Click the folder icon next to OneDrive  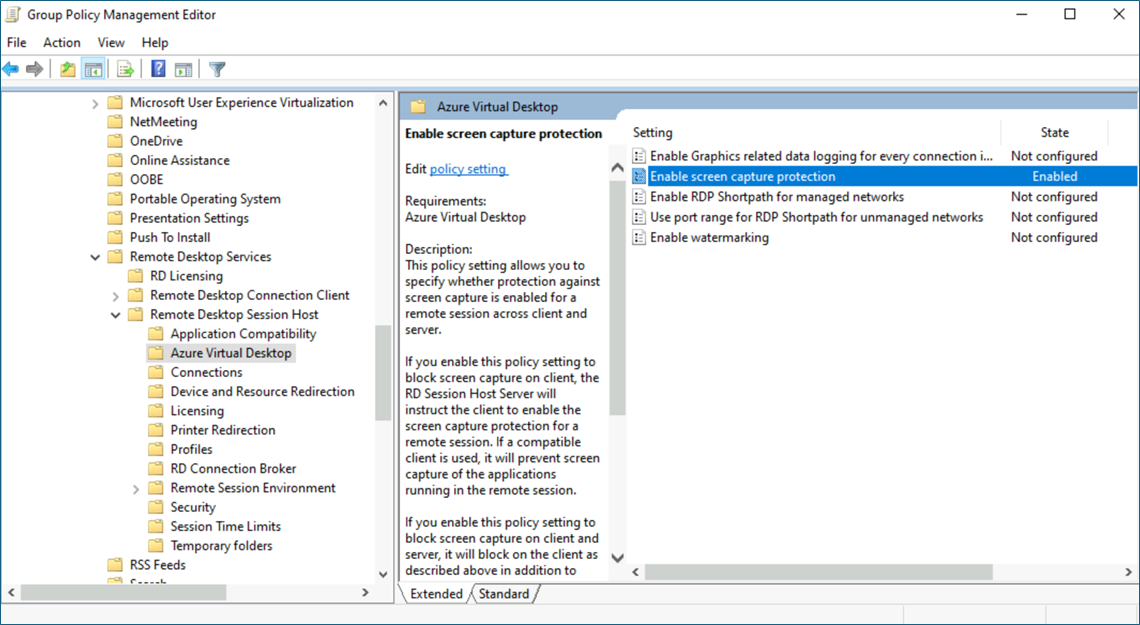(x=115, y=141)
